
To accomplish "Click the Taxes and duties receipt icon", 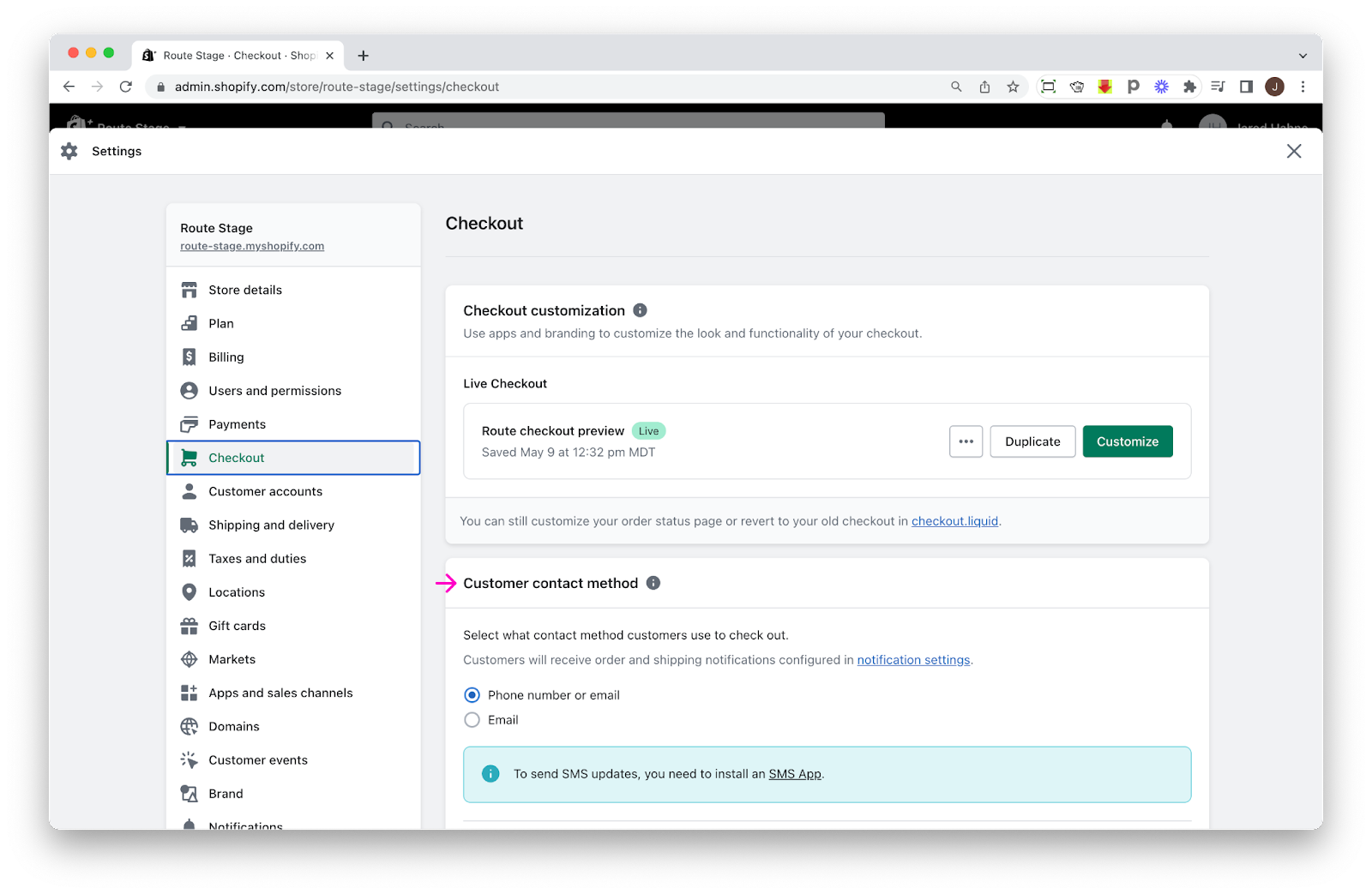I will coord(189,559).
